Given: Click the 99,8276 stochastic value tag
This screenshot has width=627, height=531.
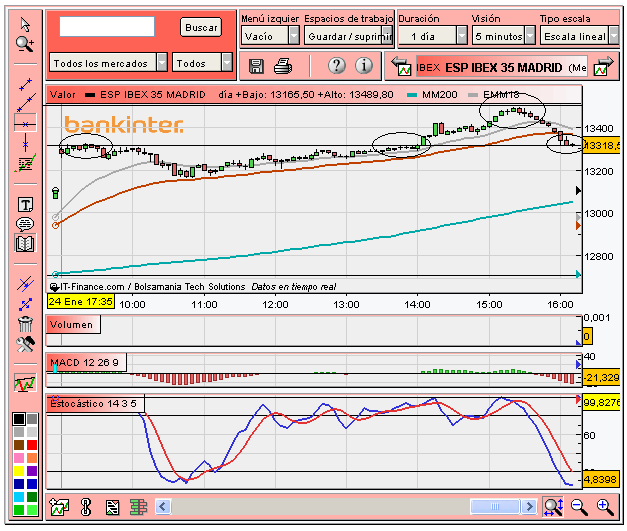Looking at the screenshot, I should [601, 402].
